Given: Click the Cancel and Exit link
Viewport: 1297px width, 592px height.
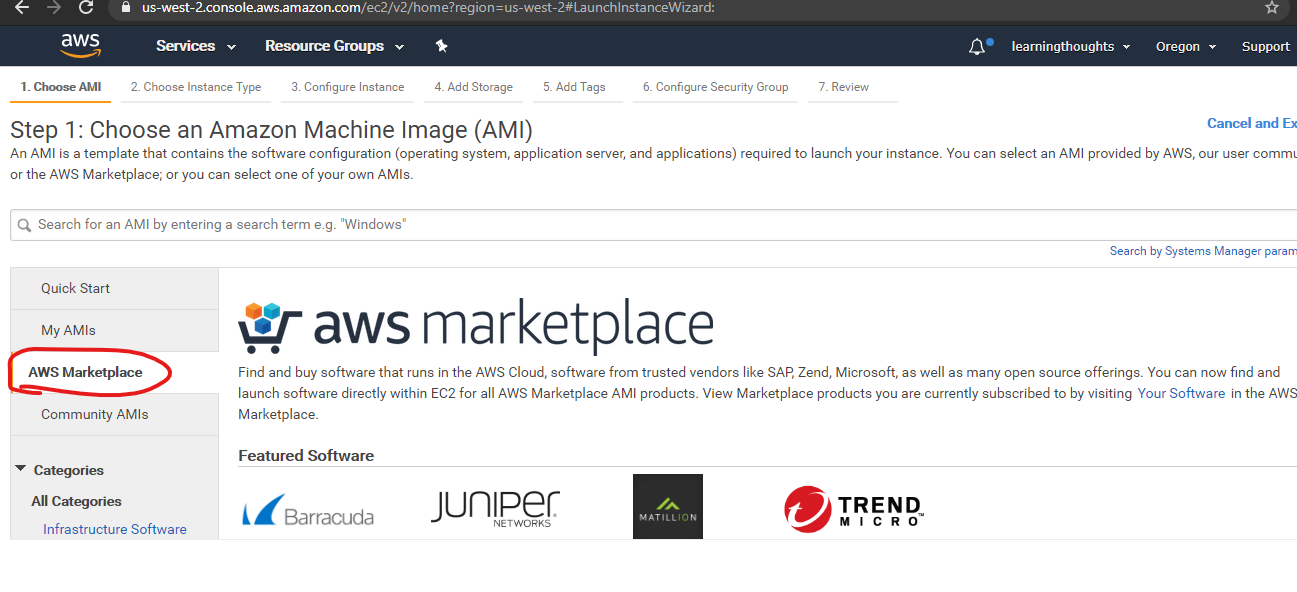Looking at the screenshot, I should (1251, 123).
